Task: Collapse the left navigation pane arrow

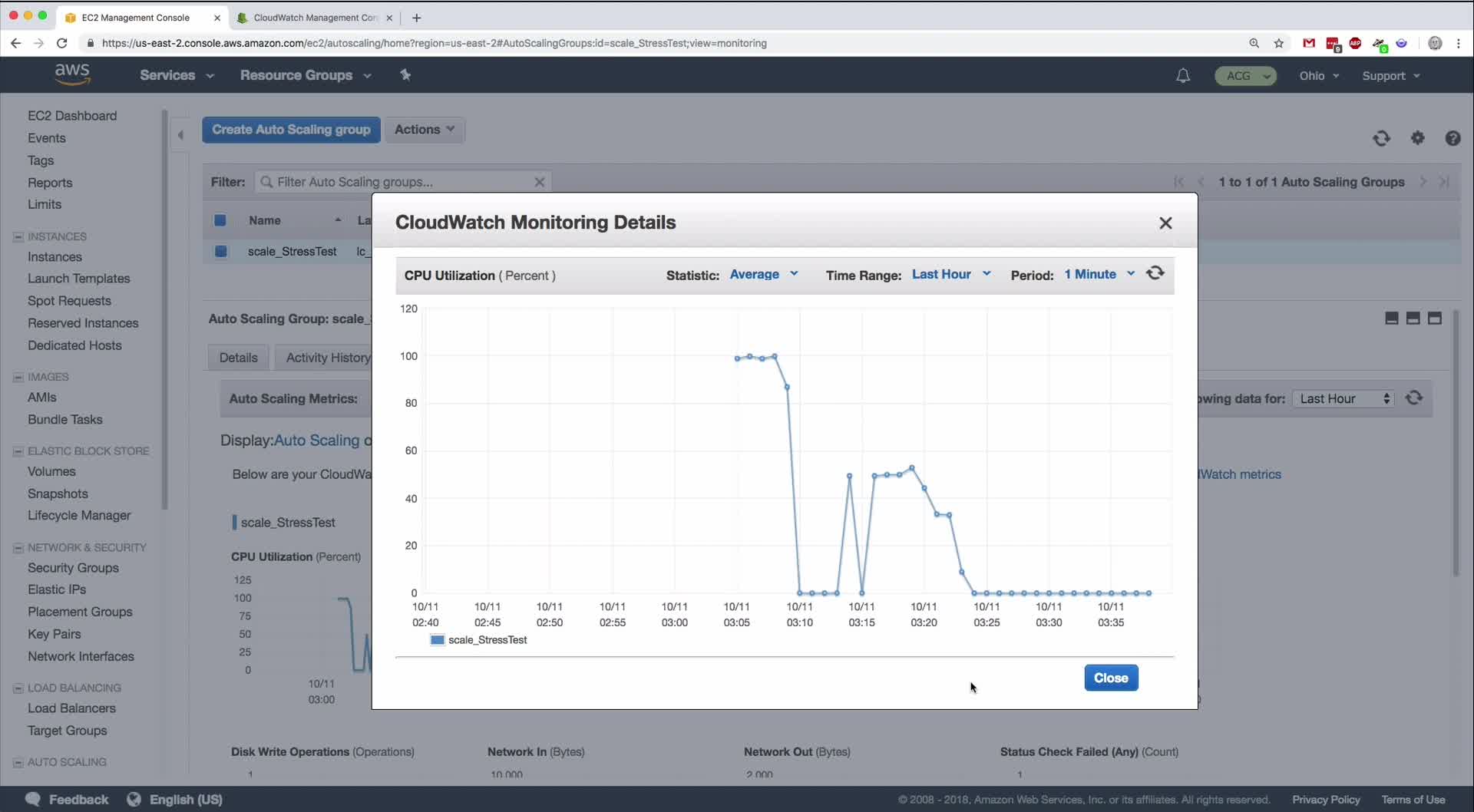Action: [180, 135]
